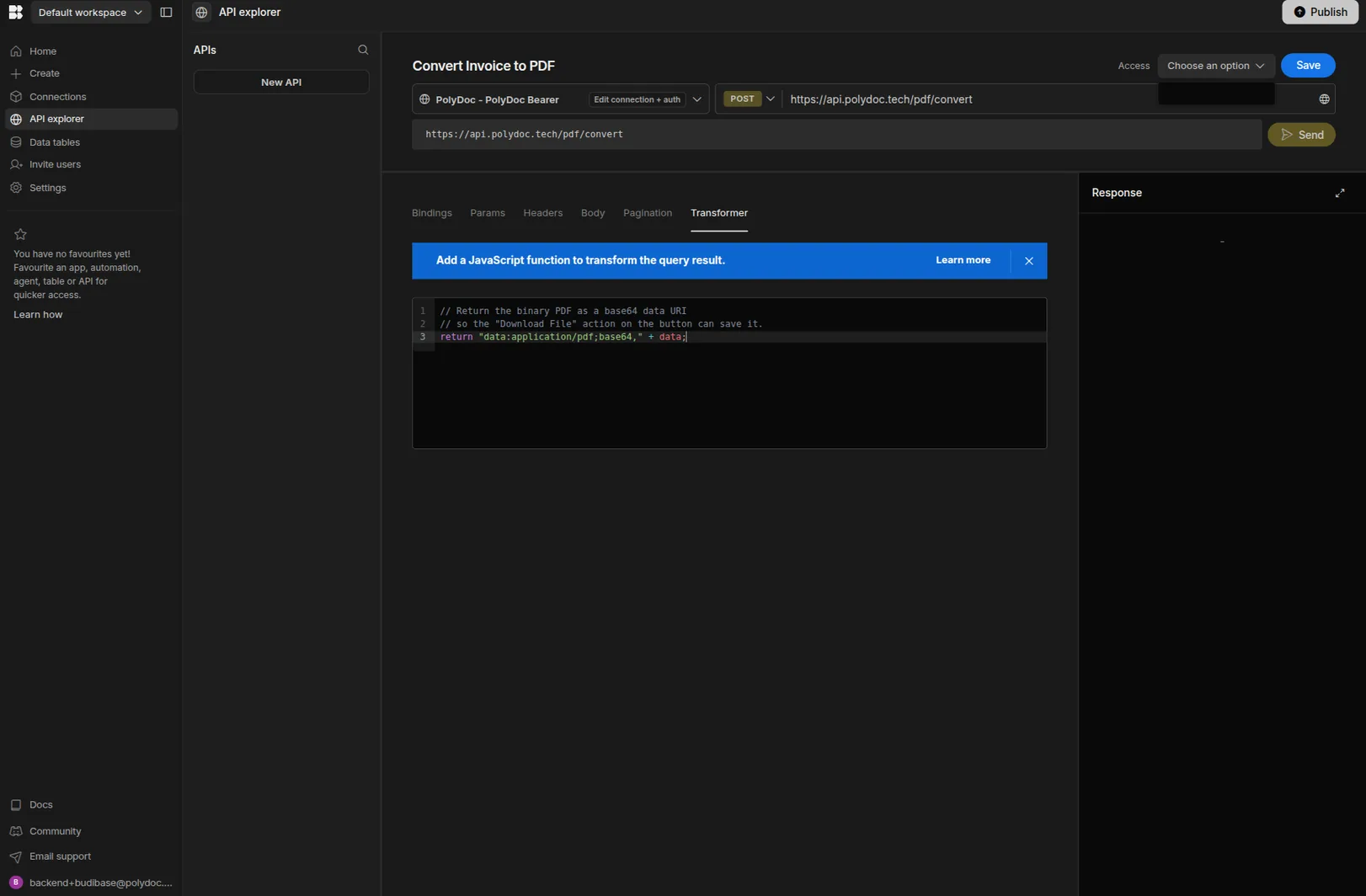1366x896 pixels.
Task: Open Connections in the sidebar
Action: (x=91, y=97)
